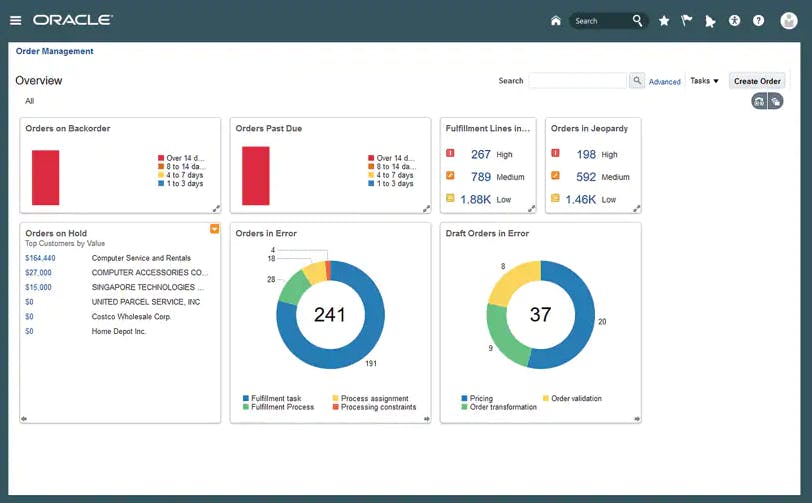This screenshot has width=812, height=503.
Task: Click the Create Order button
Action: (757, 81)
